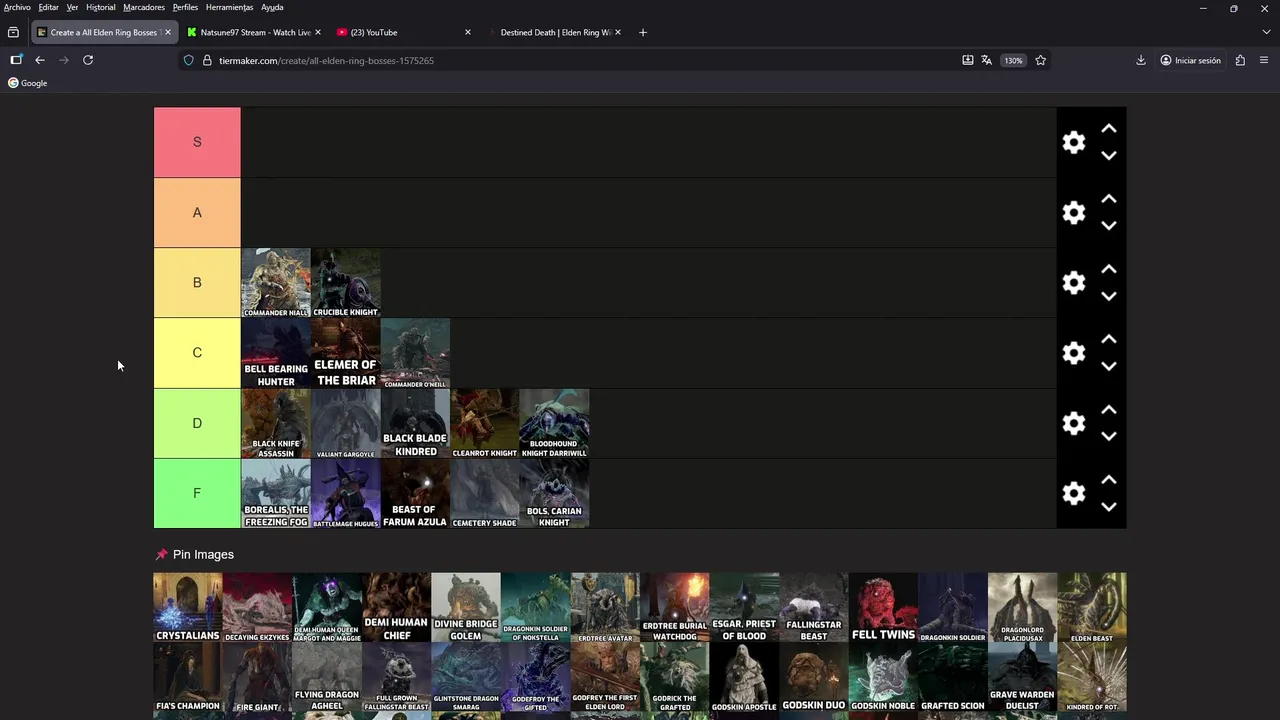Viewport: 1280px width, 720px height.
Task: Open the browser application menu
Action: pyautogui.click(x=1265, y=60)
